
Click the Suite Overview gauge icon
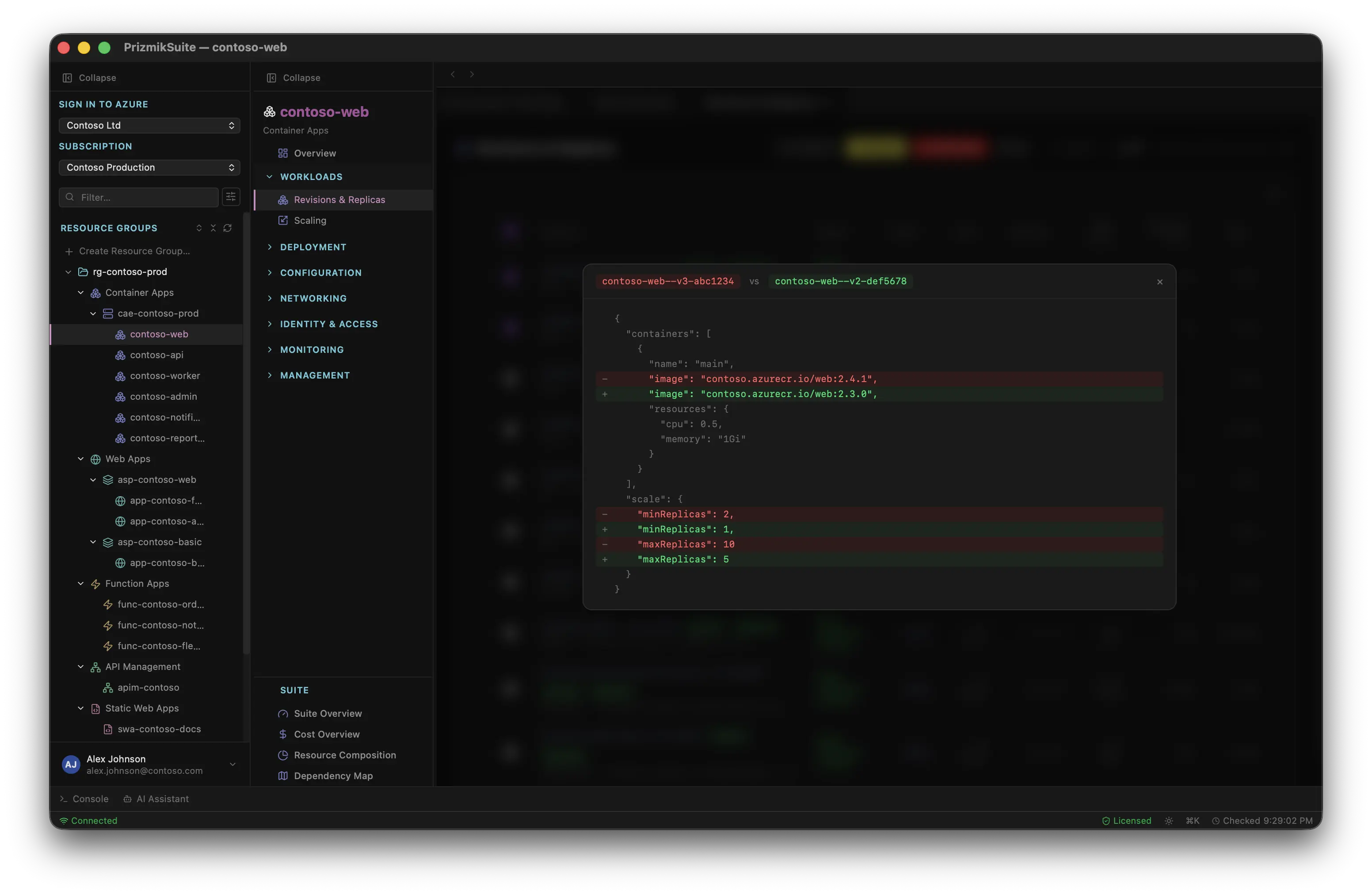pos(282,713)
